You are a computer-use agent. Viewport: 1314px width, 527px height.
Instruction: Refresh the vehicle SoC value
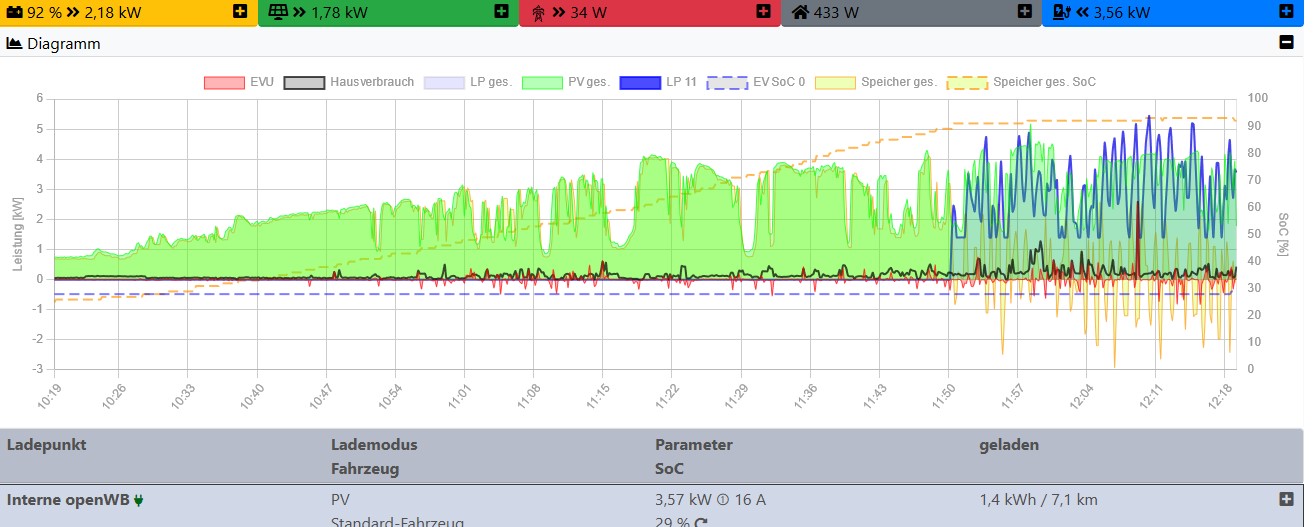coord(701,523)
